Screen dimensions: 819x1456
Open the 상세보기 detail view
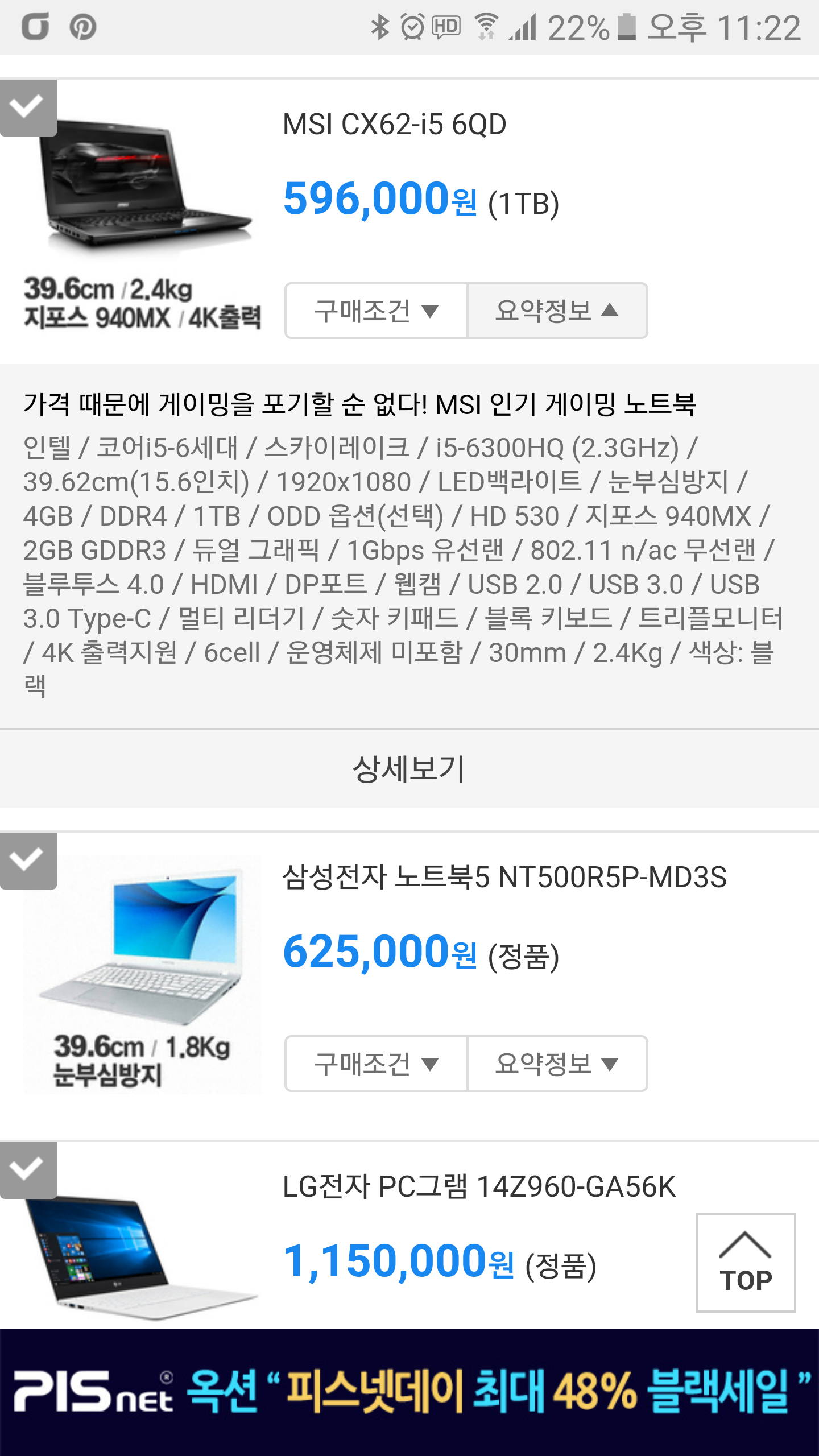pyautogui.click(x=409, y=769)
